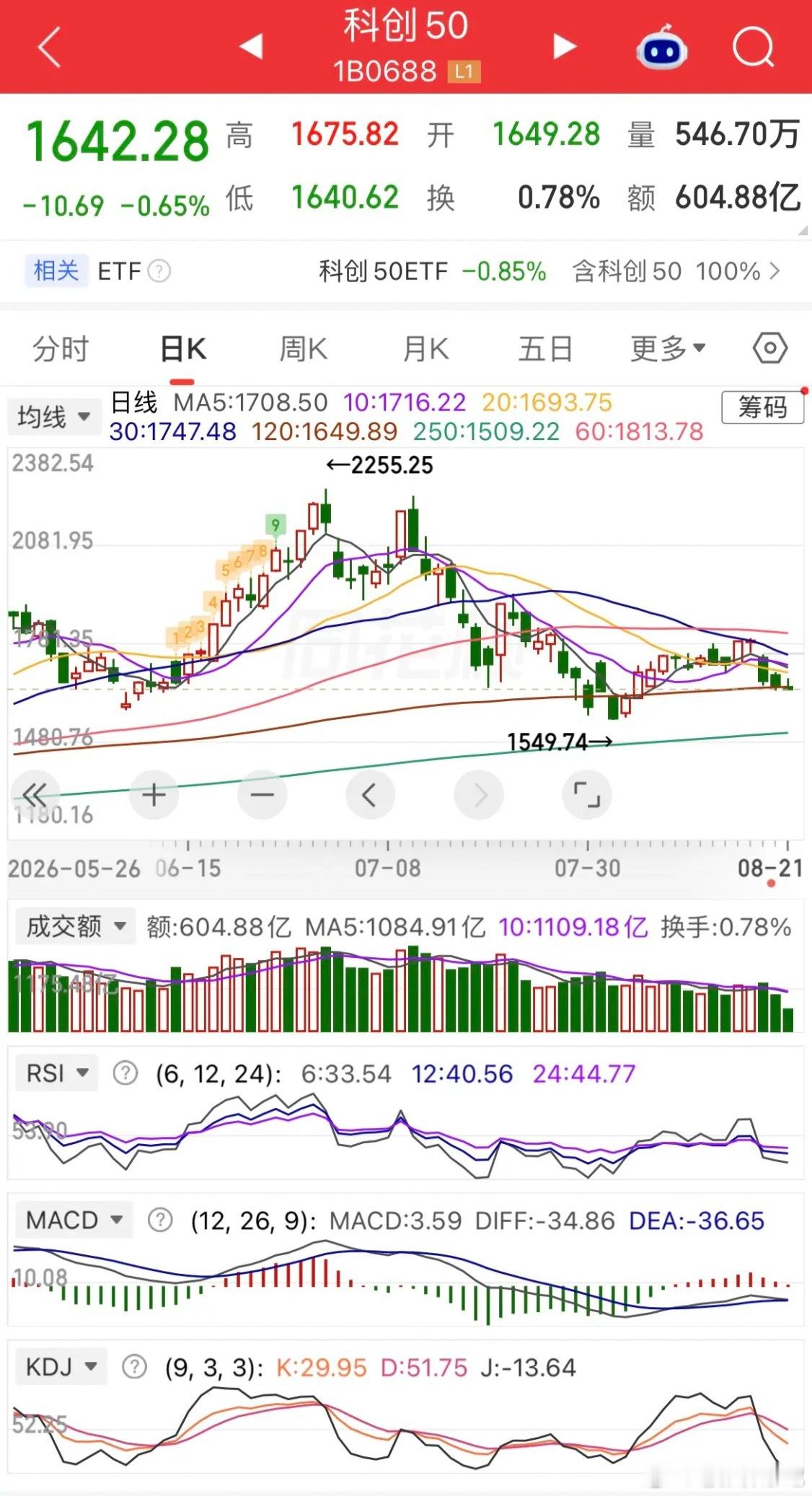Open the robot assistant icon
The height and width of the screenshot is (1496, 812).
point(661,48)
